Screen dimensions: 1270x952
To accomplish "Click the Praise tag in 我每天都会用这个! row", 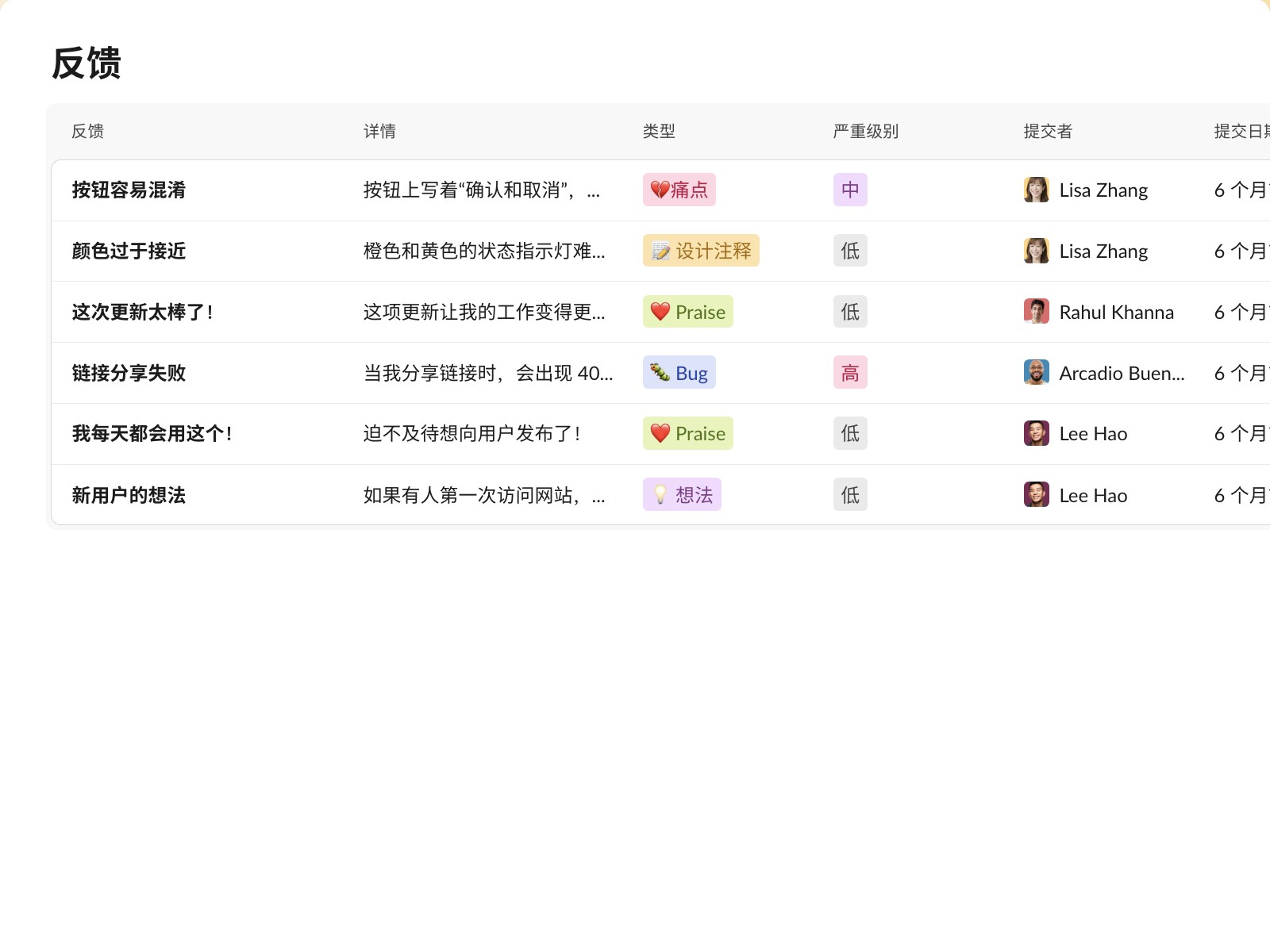I will (x=687, y=434).
